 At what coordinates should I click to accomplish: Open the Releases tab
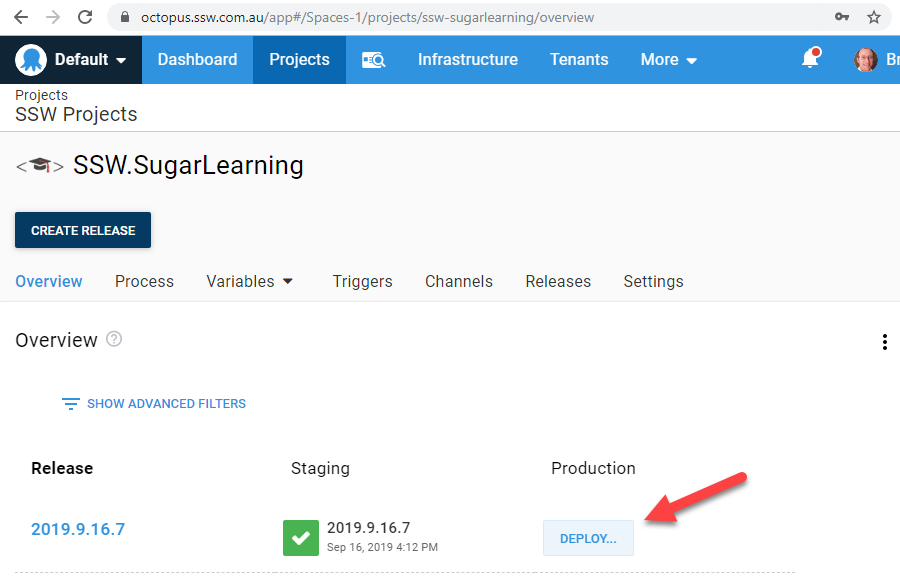[558, 281]
